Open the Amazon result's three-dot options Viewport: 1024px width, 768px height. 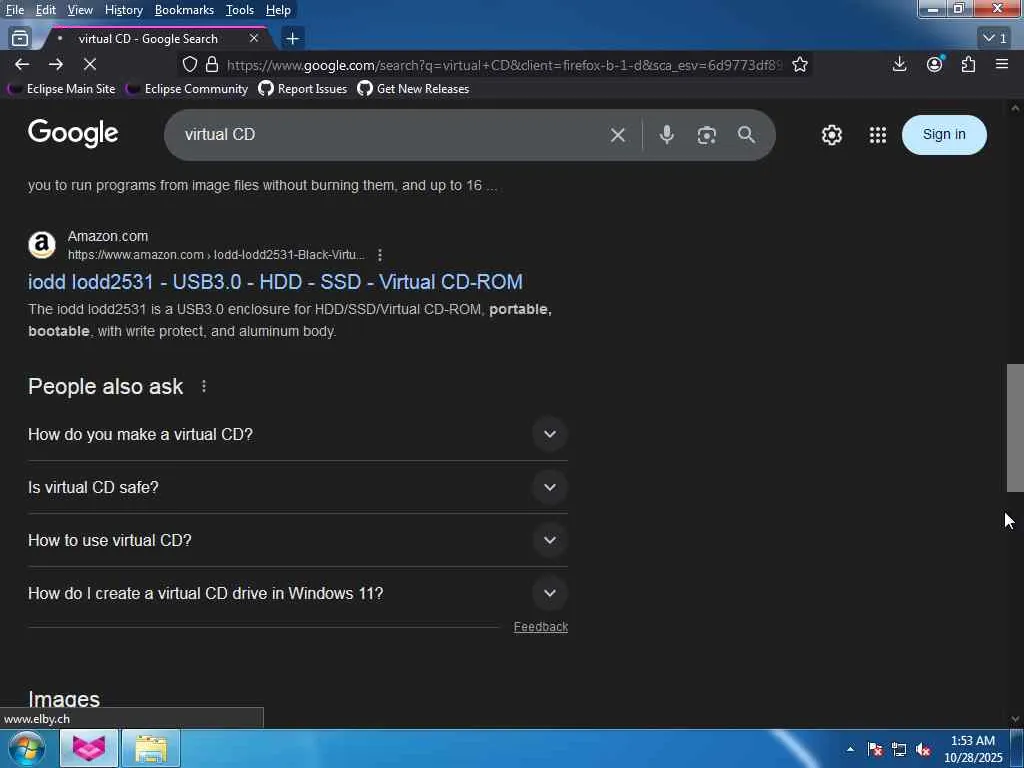[380, 255]
